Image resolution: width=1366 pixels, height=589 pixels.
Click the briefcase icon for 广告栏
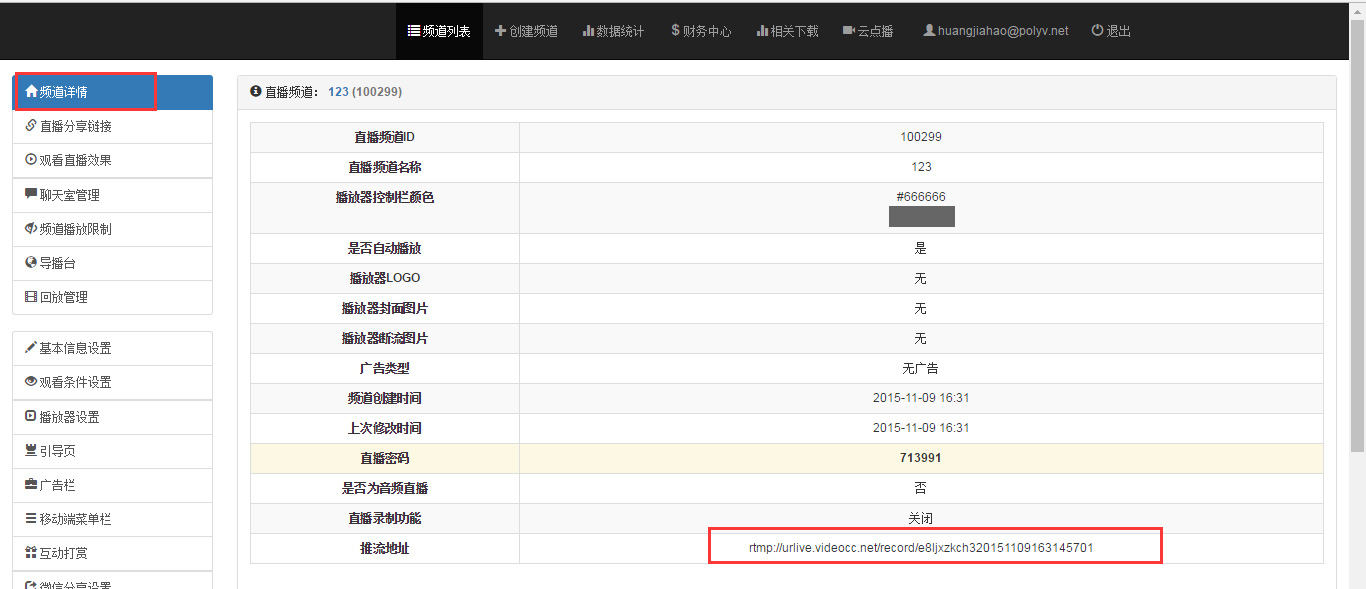[x=31, y=485]
